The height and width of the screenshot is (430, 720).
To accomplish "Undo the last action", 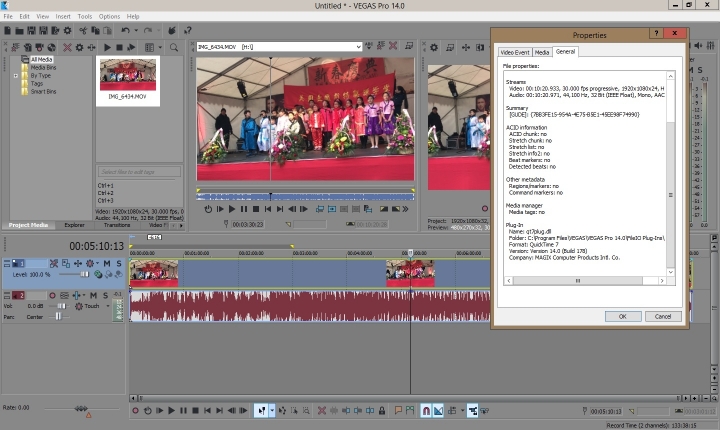I will click(125, 30).
